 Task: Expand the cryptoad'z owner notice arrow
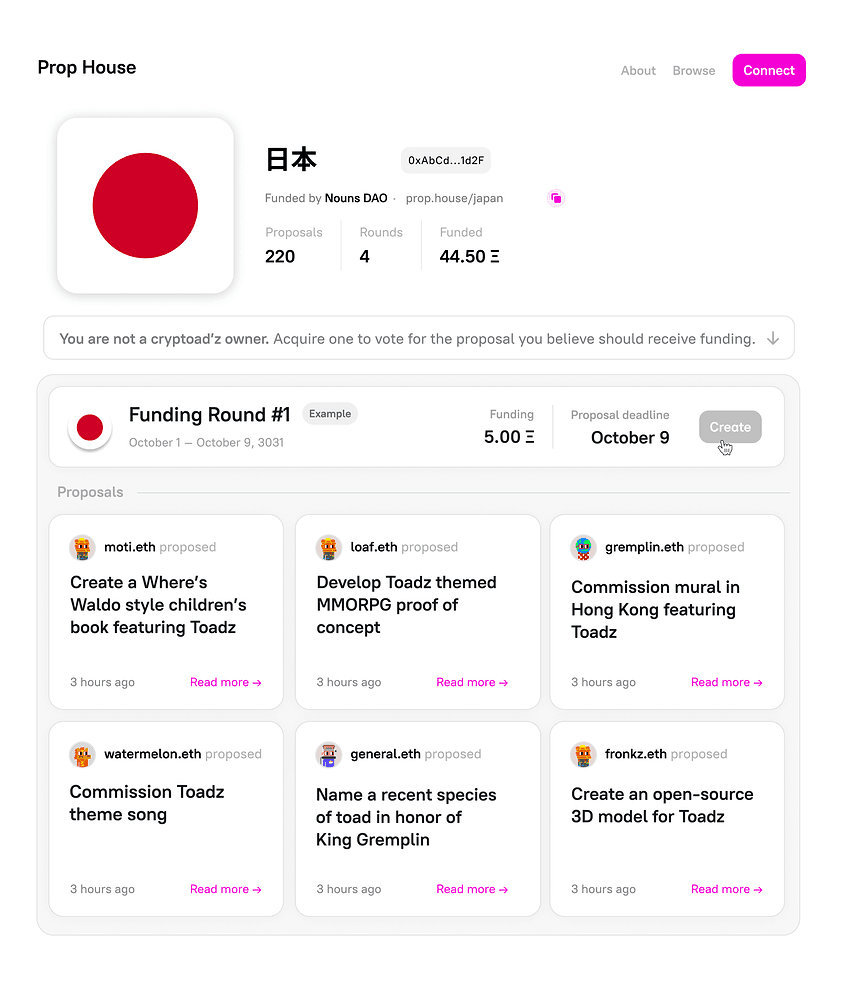pos(773,339)
